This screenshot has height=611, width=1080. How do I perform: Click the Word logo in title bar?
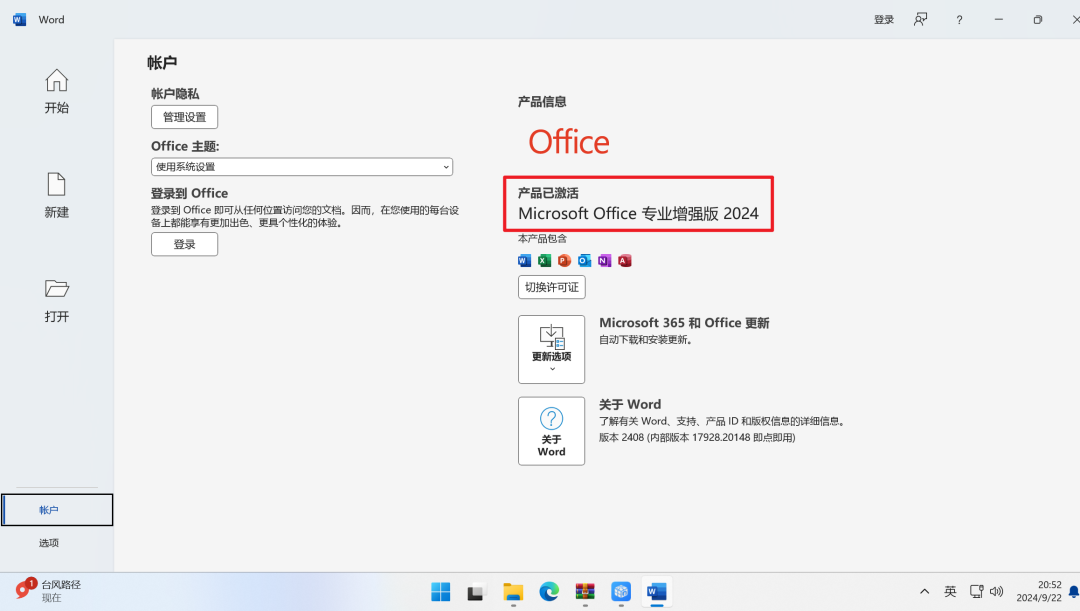[x=19, y=19]
